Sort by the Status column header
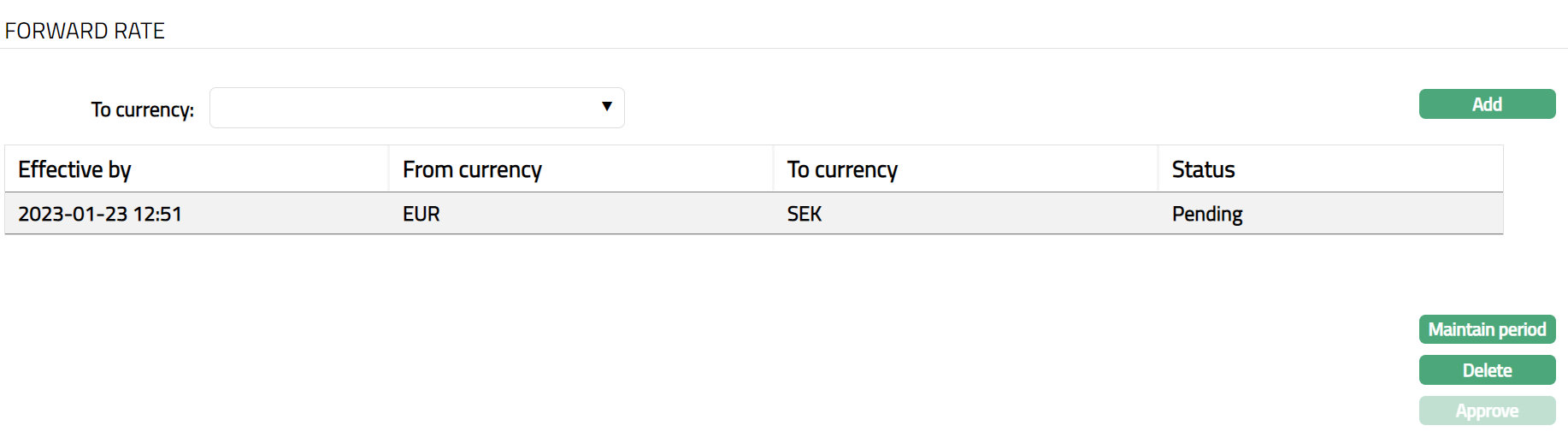The height and width of the screenshot is (443, 1568). point(1203,169)
